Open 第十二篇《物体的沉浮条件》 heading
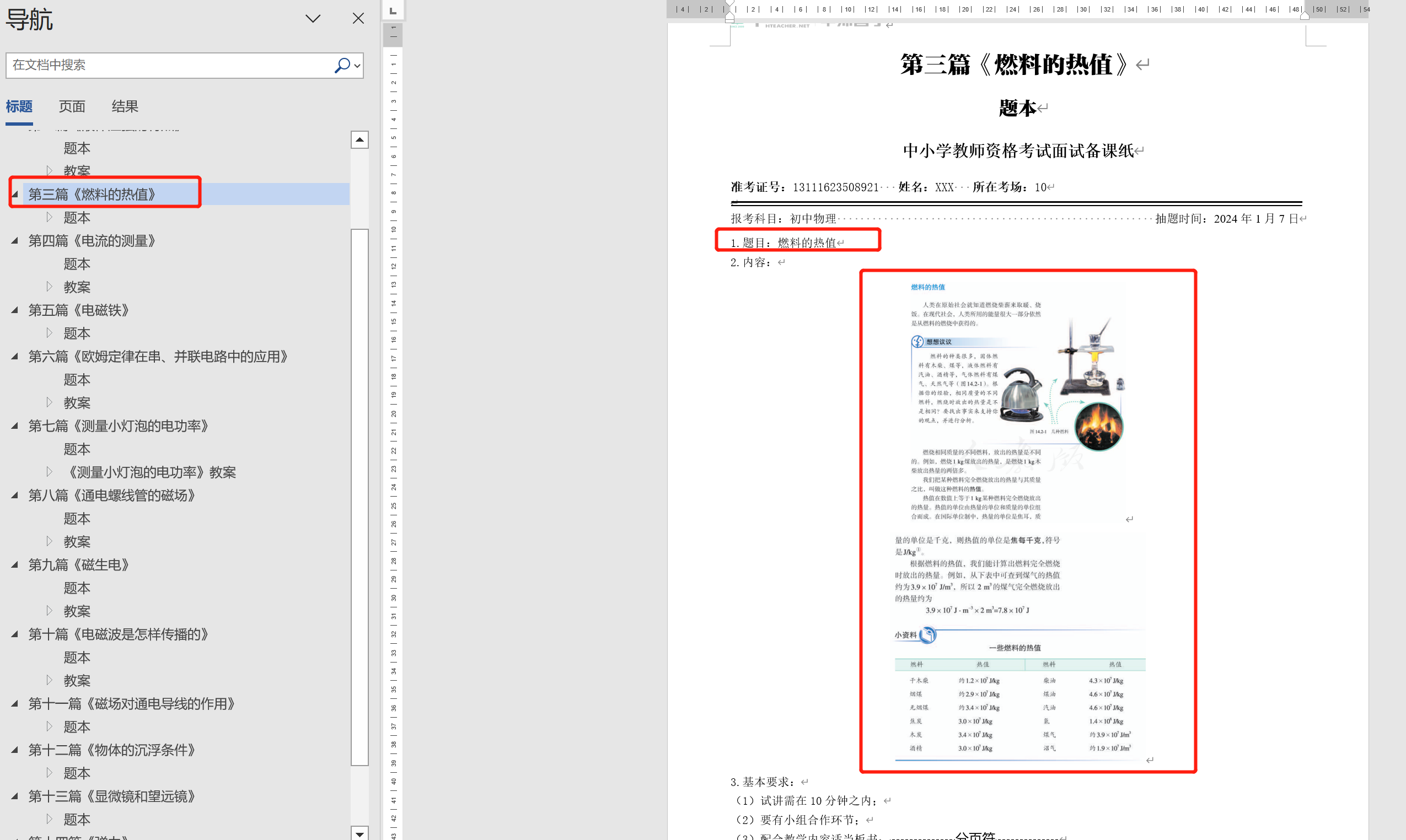 pyautogui.click(x=111, y=750)
